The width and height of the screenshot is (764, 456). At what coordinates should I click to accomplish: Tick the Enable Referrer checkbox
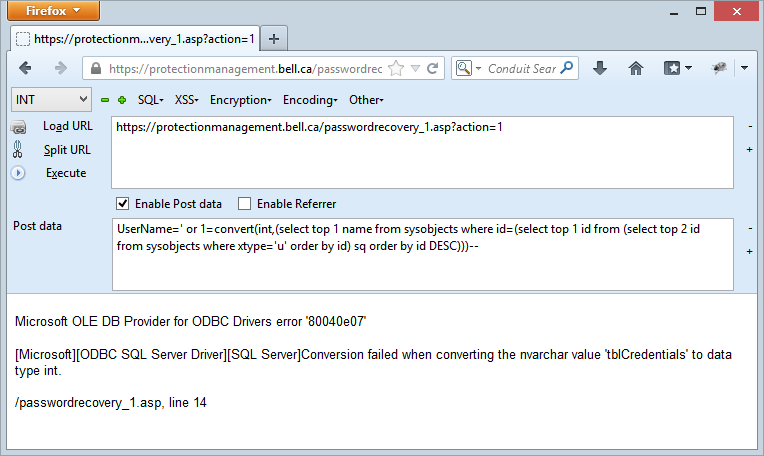tap(245, 204)
